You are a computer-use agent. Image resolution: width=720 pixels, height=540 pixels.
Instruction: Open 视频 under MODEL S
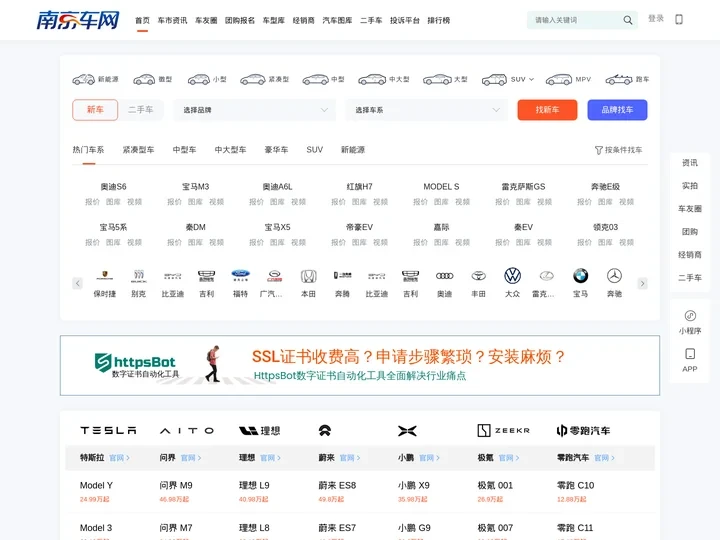tap(462, 202)
